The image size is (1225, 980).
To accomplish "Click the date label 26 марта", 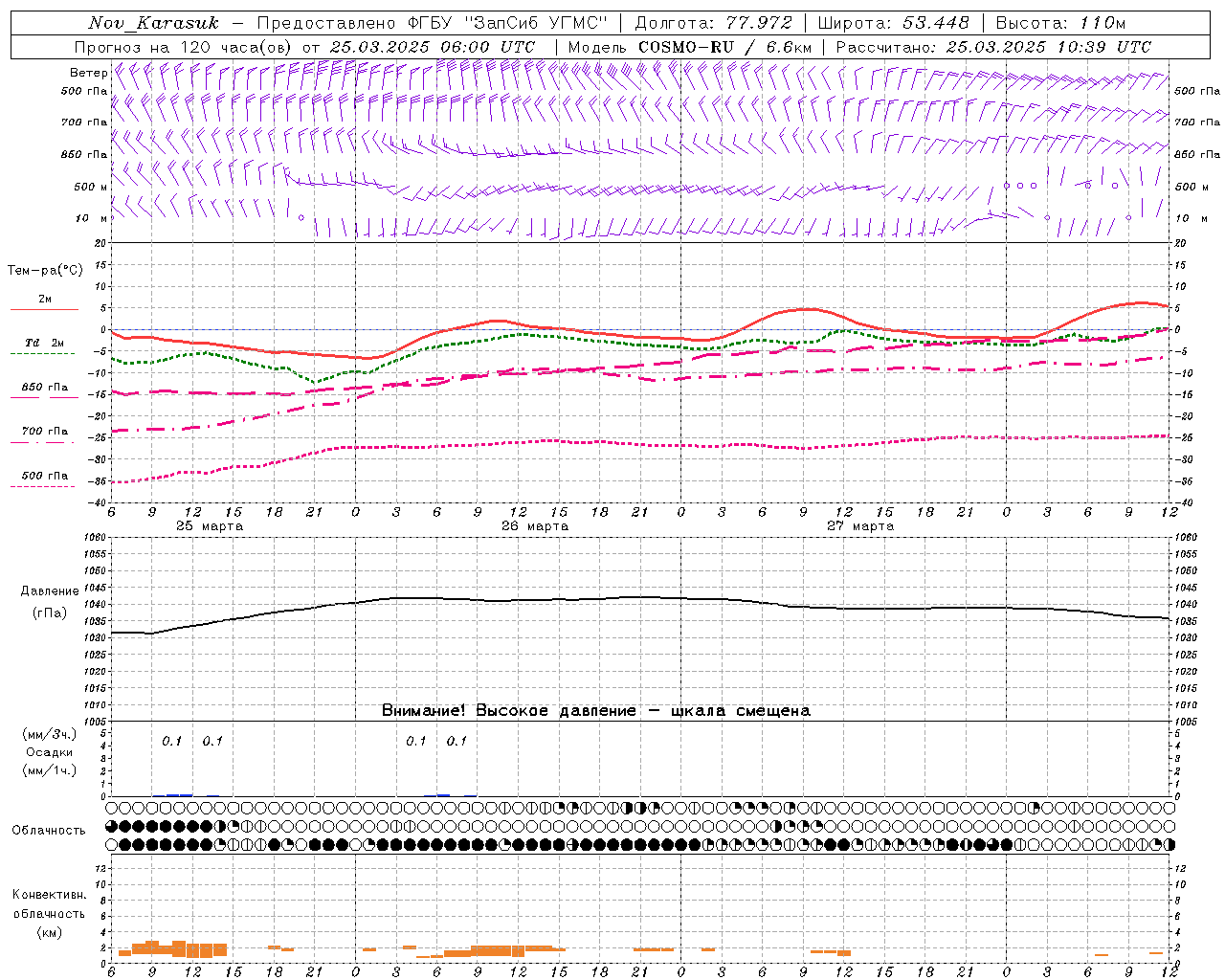I will pyautogui.click(x=535, y=526).
